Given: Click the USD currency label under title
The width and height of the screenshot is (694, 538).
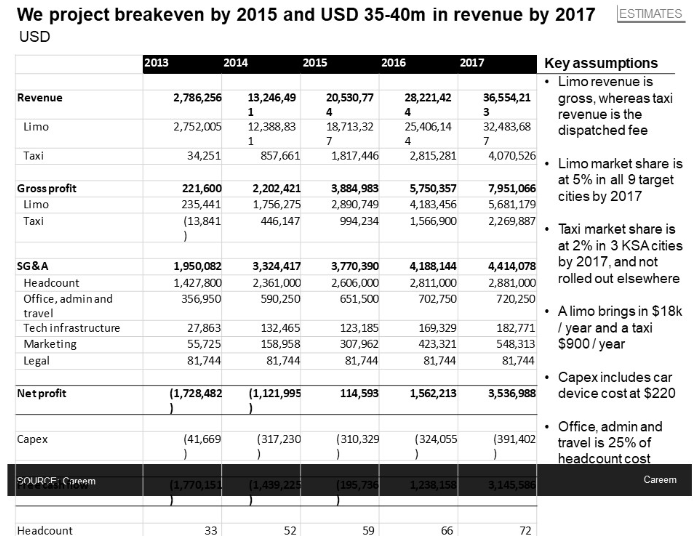Looking at the screenshot, I should [x=35, y=37].
